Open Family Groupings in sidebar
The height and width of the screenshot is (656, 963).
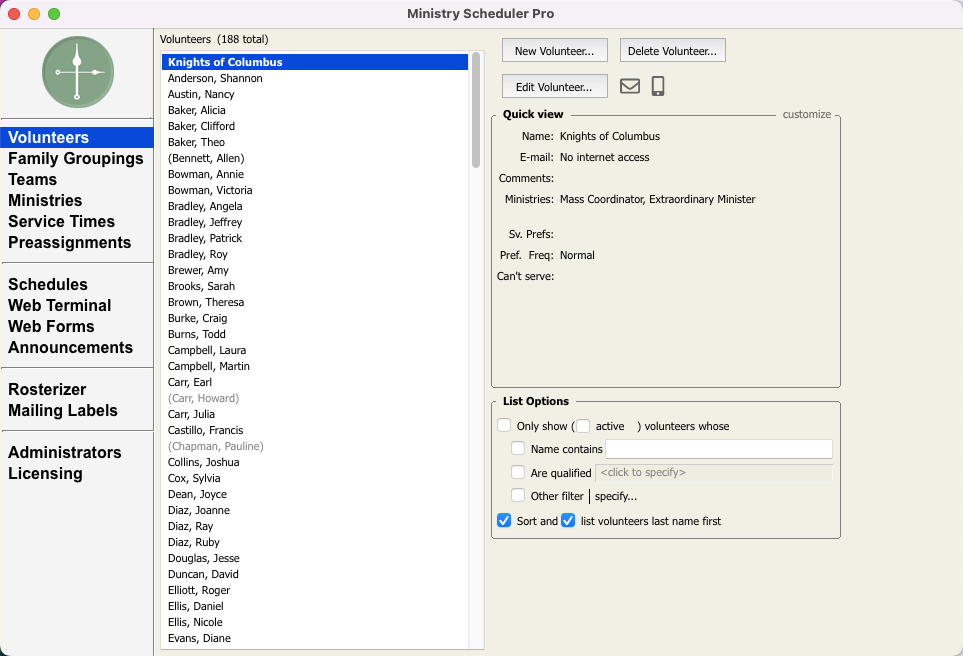77,158
